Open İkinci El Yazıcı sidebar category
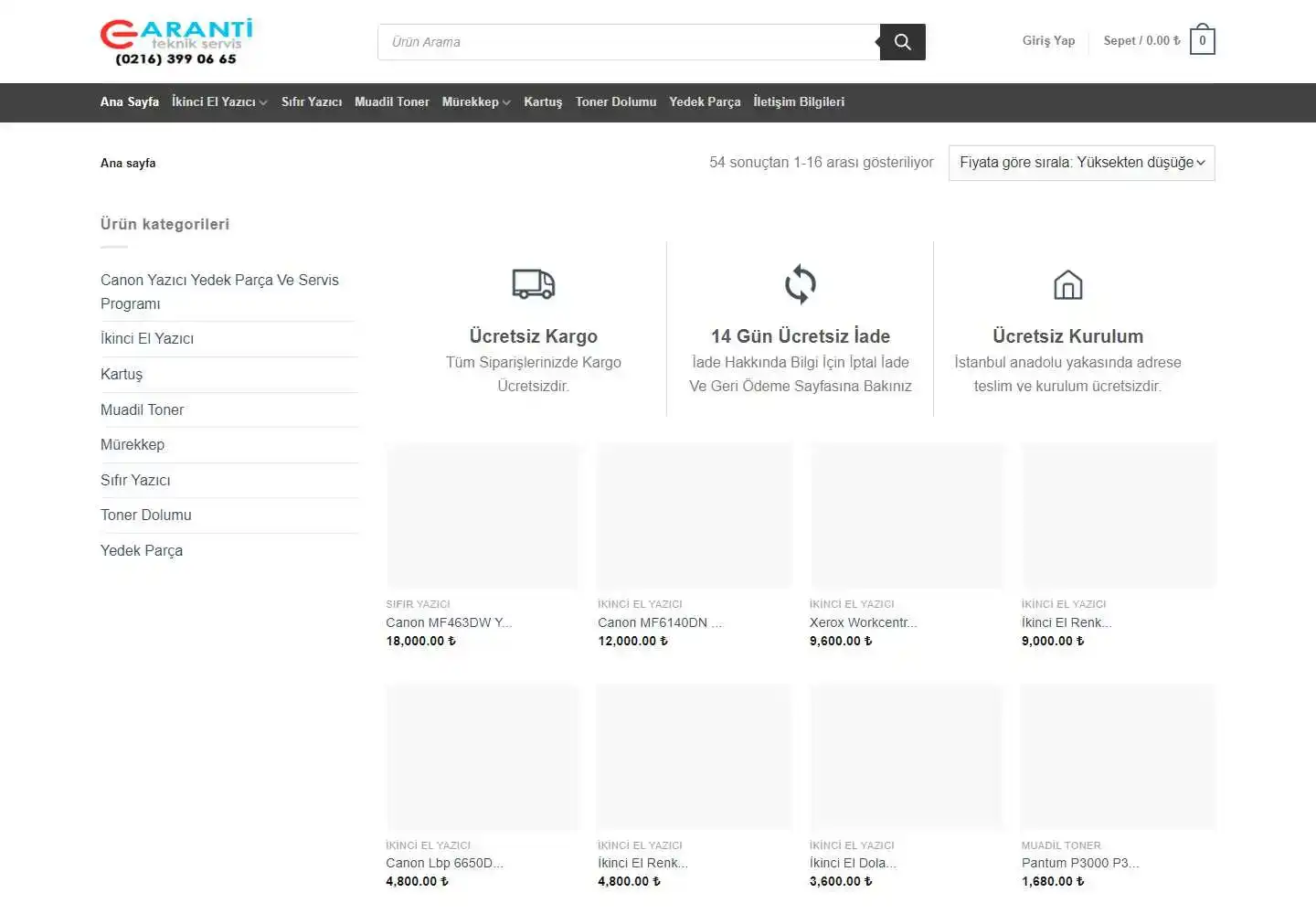The width and height of the screenshot is (1316, 914). coord(147,338)
